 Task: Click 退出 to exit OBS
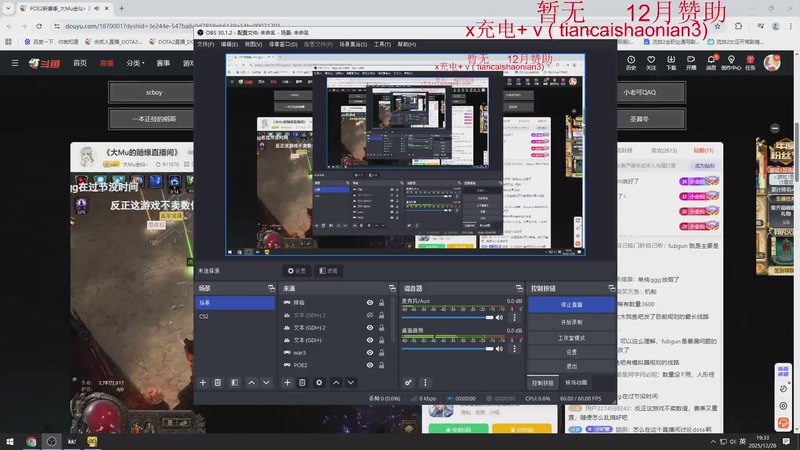coord(571,366)
